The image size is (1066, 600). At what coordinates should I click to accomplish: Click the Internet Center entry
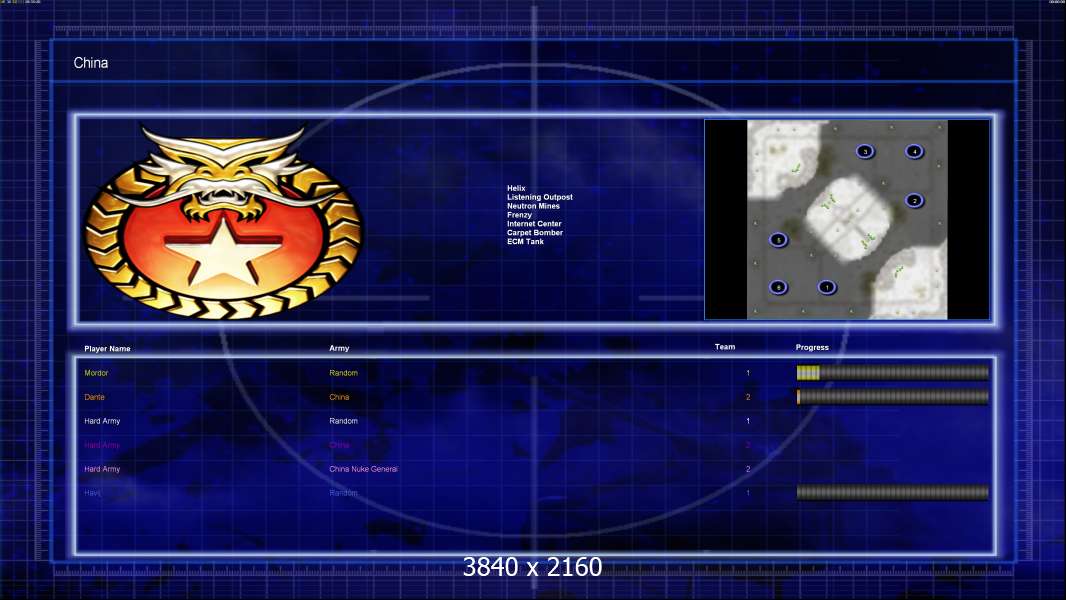coord(534,224)
